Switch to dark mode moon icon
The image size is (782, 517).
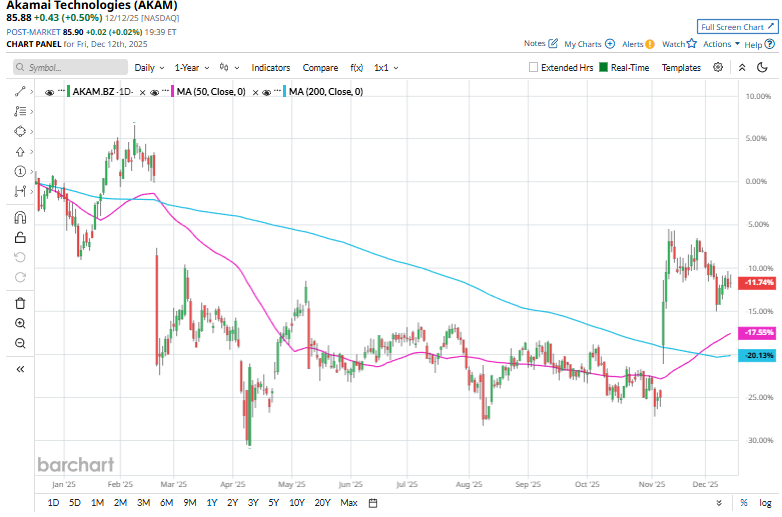tap(742, 68)
